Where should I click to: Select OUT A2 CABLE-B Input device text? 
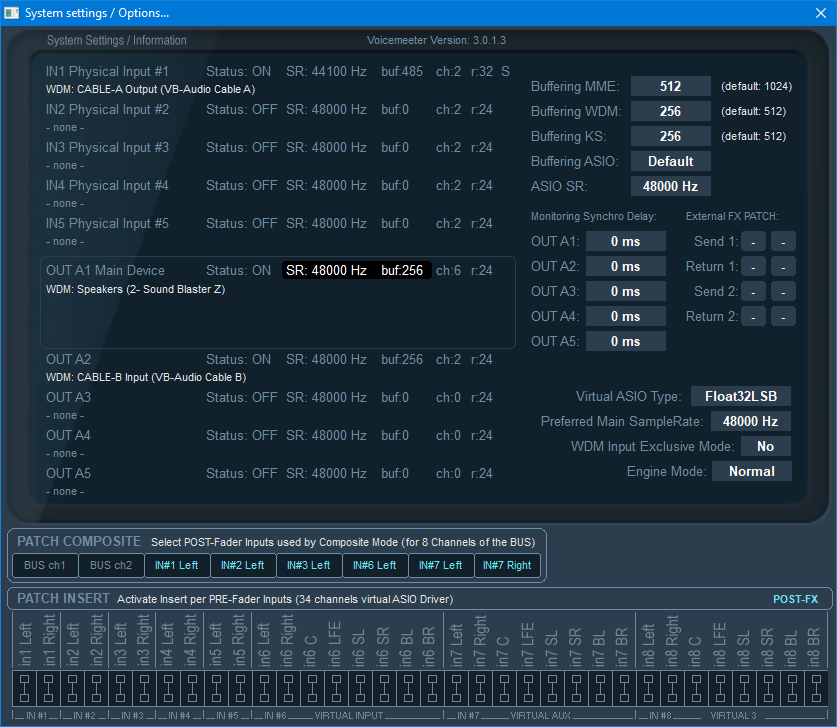[x=146, y=377]
